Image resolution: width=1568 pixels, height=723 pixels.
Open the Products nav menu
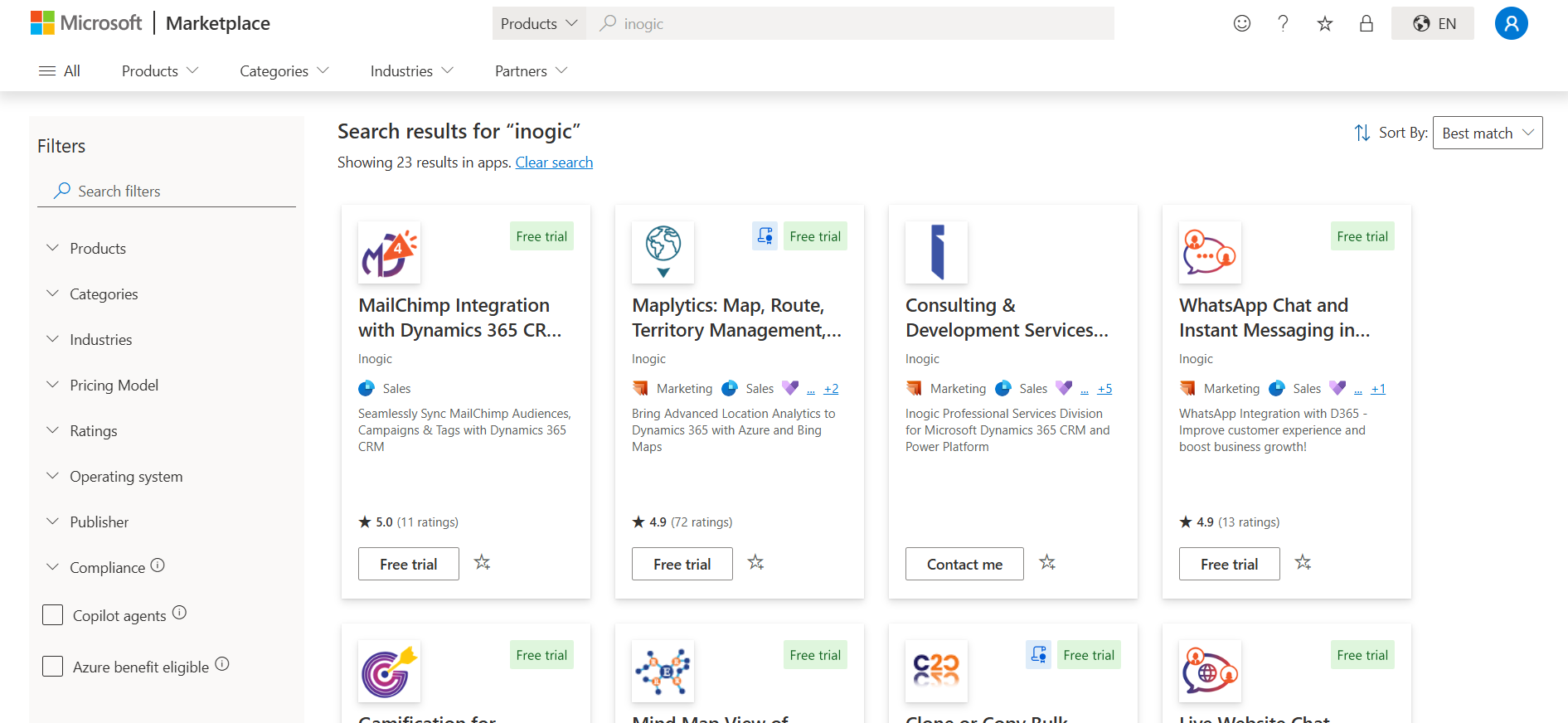[x=160, y=71]
